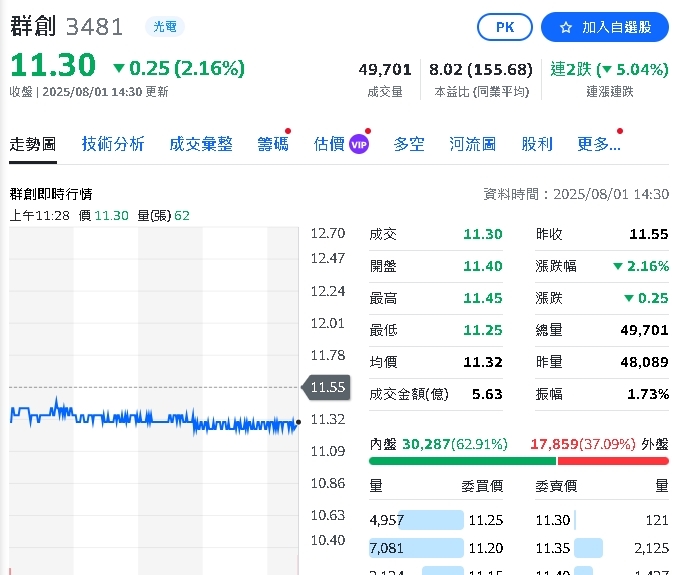Screen dimensions: 688x575
Task: Click the PK compare button
Action: pos(505,27)
